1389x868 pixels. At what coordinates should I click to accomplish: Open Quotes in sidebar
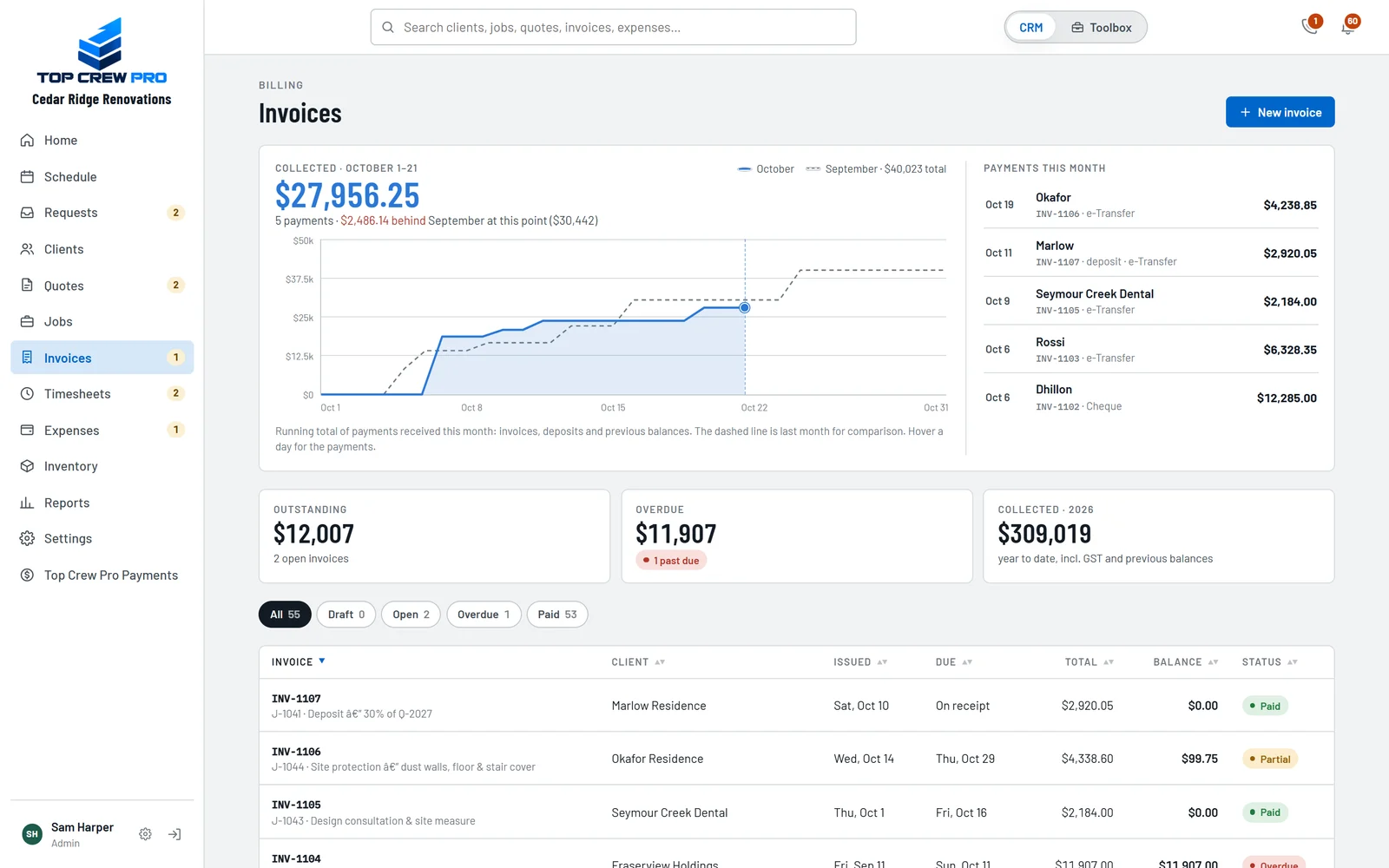(x=102, y=286)
